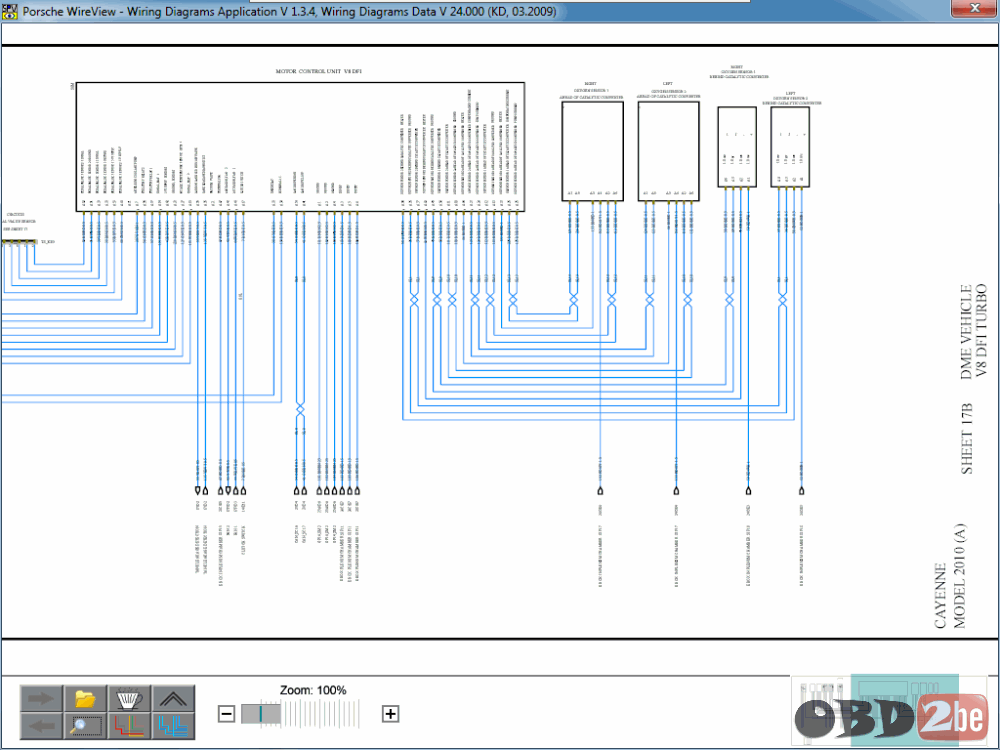Image resolution: width=1000 pixels, height=750 pixels.
Task: Click the Porsche WireView icon in the title bar
Action: tap(9, 11)
